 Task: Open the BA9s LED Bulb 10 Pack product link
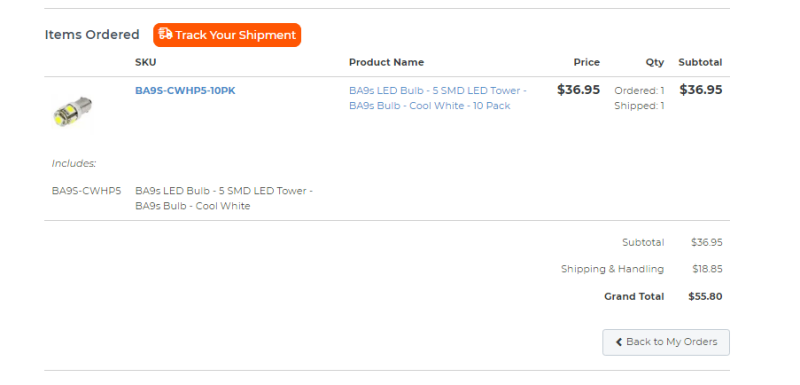pyautogui.click(x=438, y=98)
